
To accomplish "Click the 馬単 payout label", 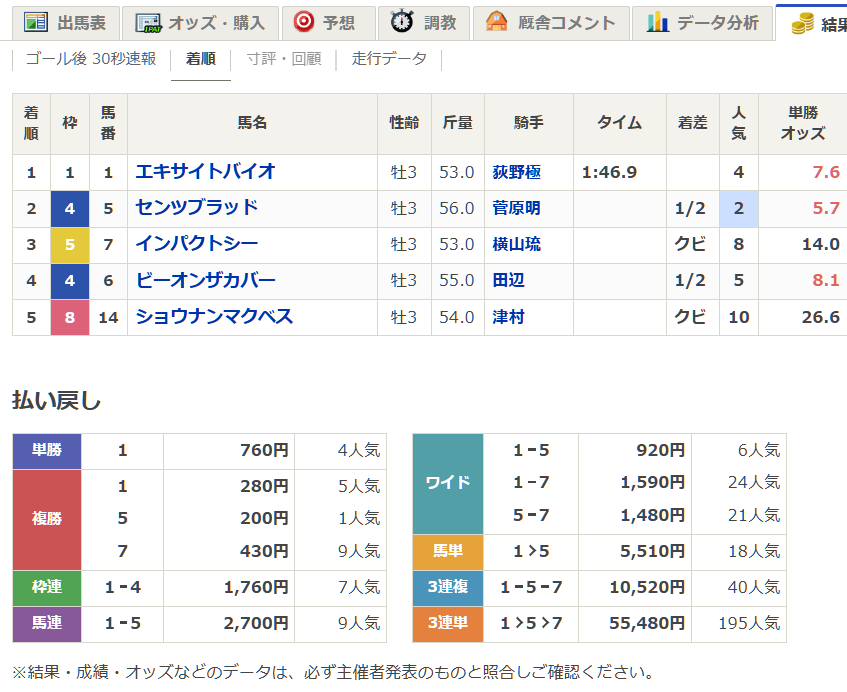I will (448, 552).
